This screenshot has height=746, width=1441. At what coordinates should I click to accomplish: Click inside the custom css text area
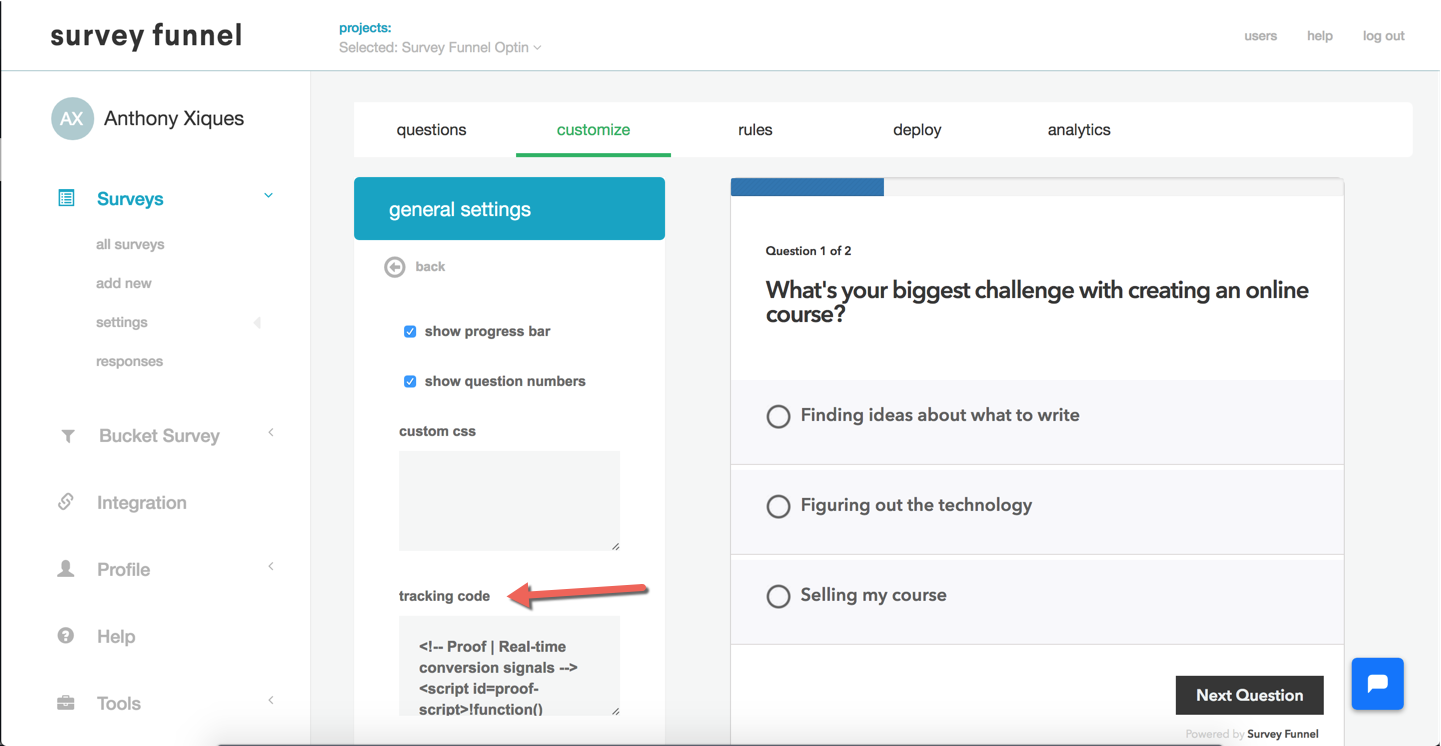click(509, 500)
